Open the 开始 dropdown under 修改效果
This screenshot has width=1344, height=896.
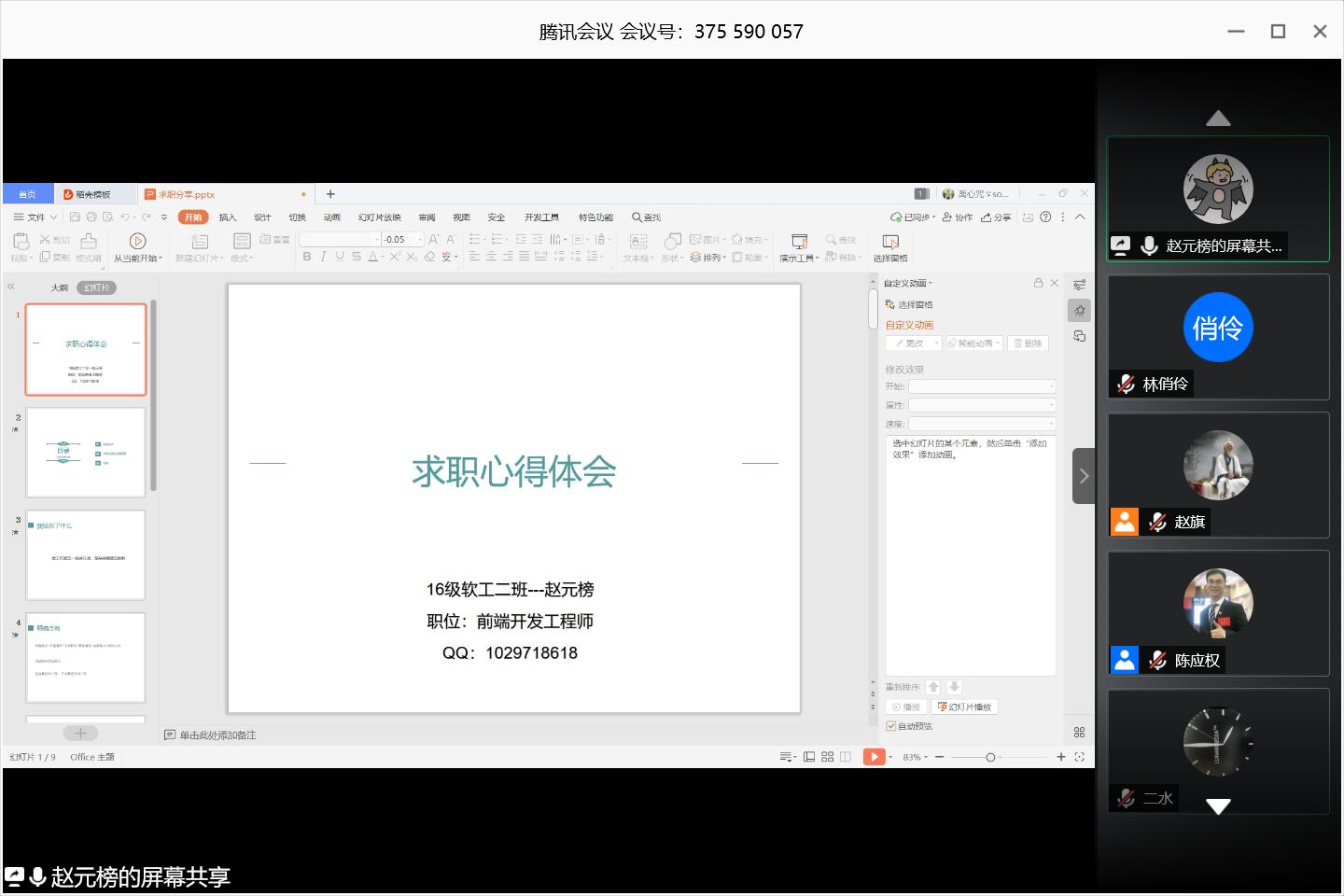[982, 386]
